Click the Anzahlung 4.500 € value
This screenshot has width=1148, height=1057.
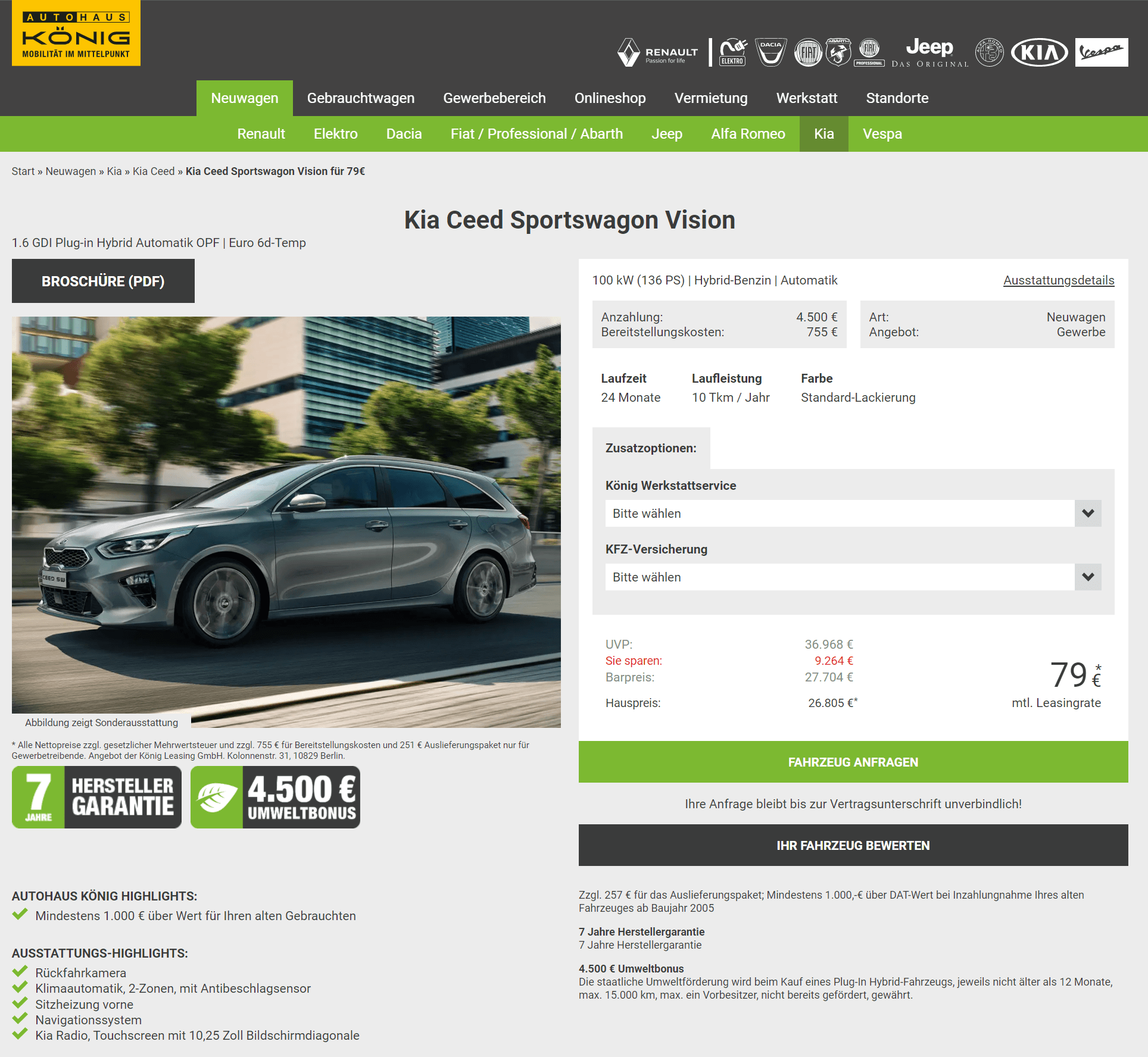pos(817,317)
